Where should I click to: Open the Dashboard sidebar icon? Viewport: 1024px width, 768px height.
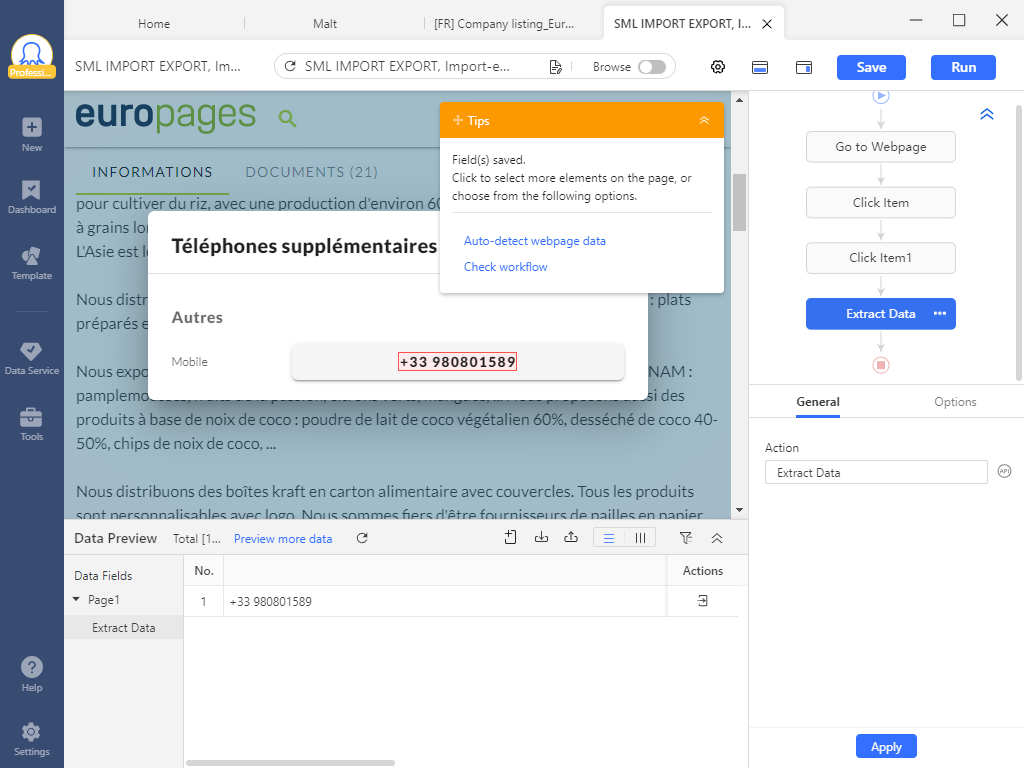(x=31, y=197)
